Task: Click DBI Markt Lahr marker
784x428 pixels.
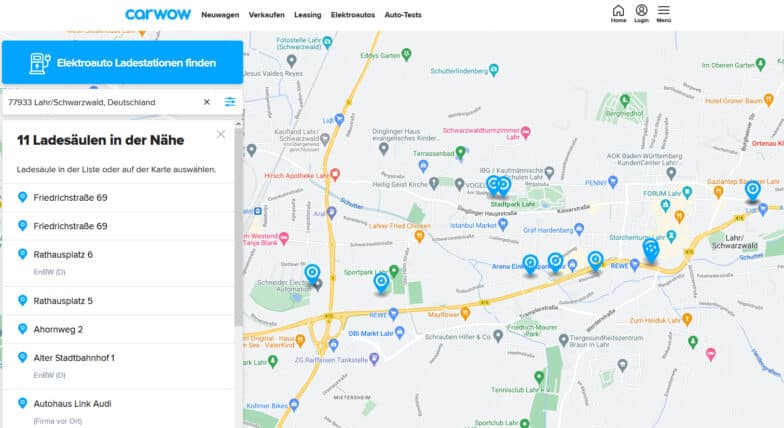Action: click(400, 332)
